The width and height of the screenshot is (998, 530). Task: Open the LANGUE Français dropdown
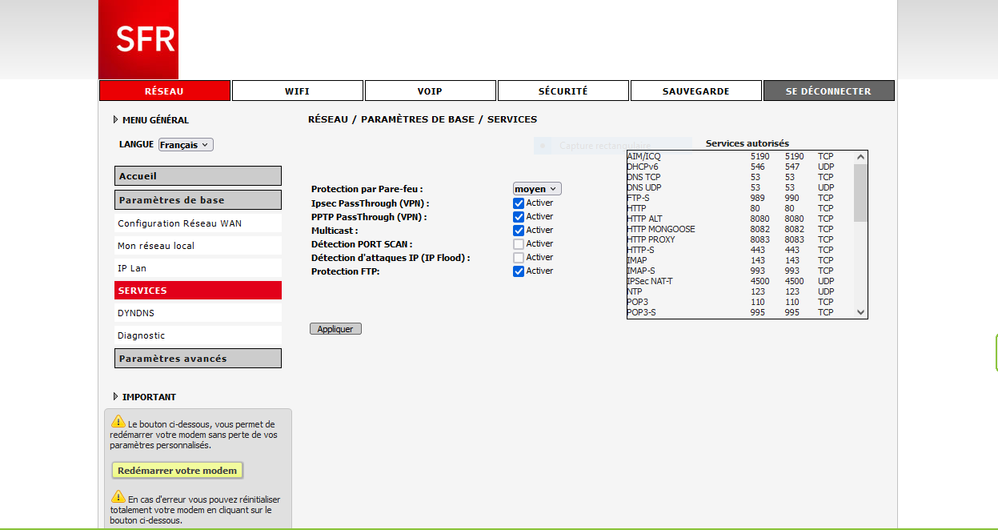186,145
